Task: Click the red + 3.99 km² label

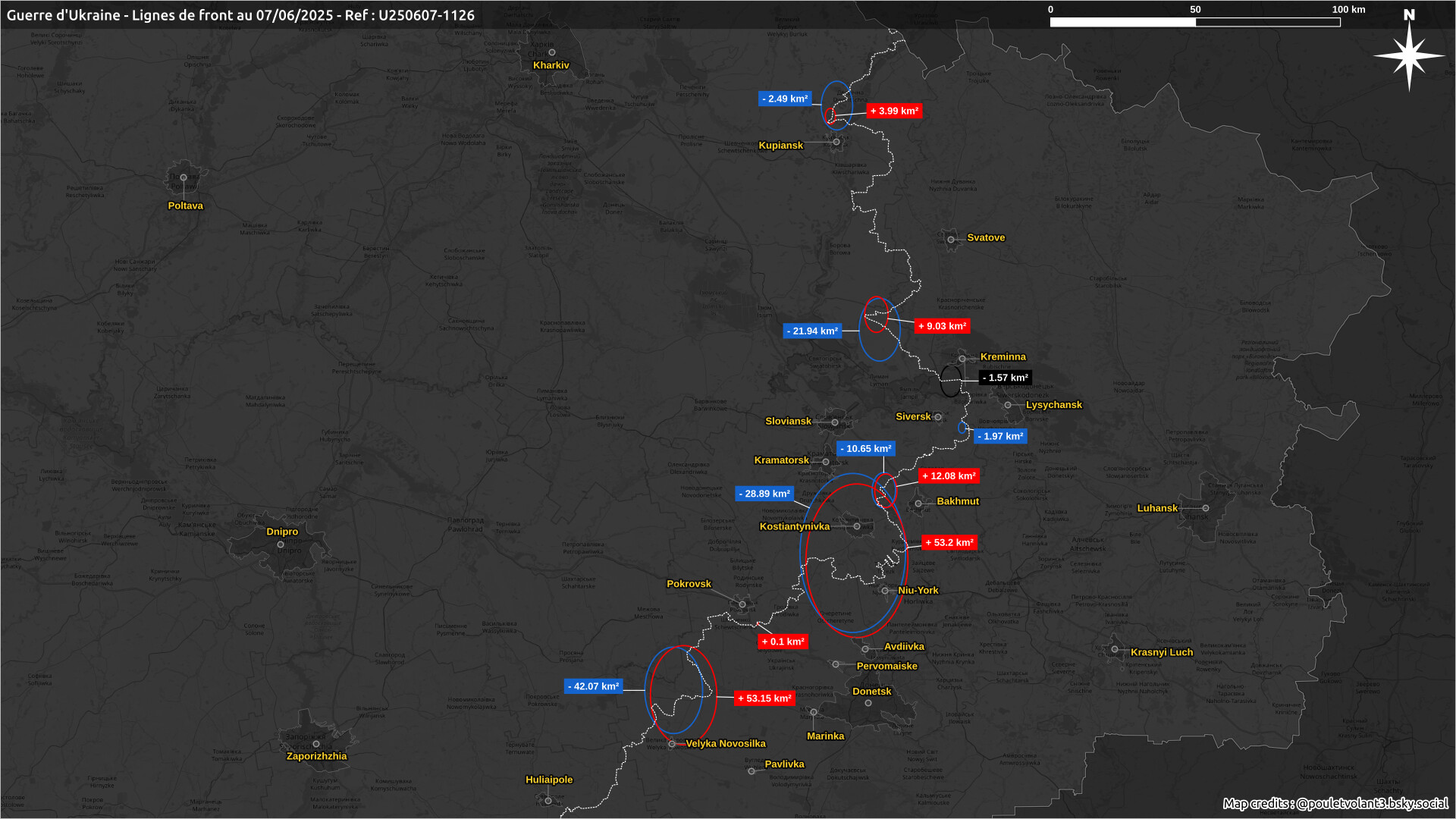Action: 895,111
